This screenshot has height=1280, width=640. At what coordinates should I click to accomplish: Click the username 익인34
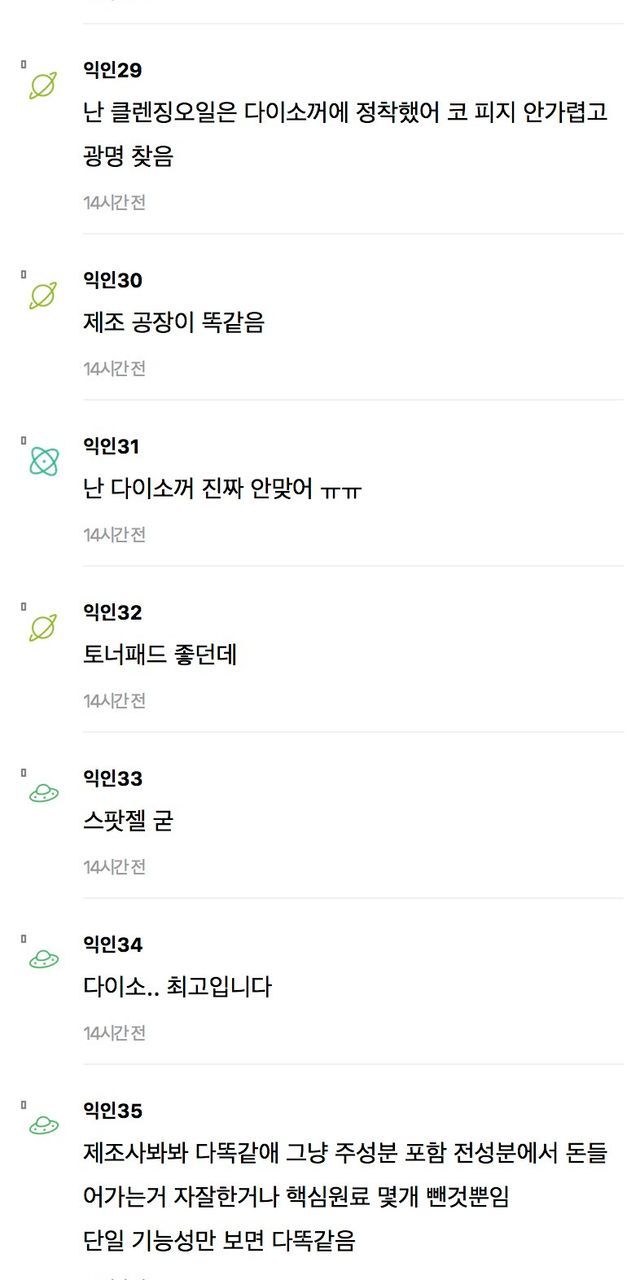[112, 944]
